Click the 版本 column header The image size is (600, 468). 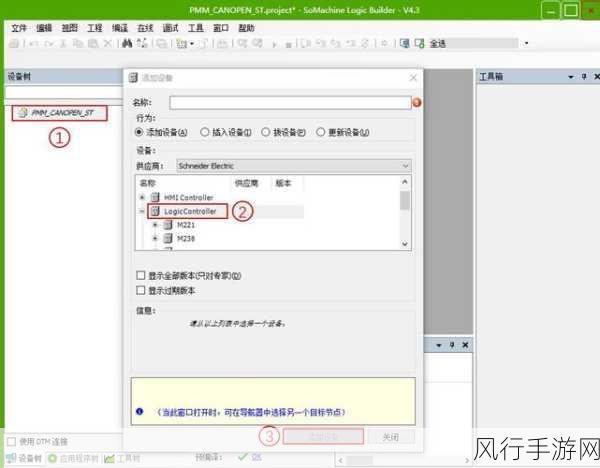click(x=283, y=183)
